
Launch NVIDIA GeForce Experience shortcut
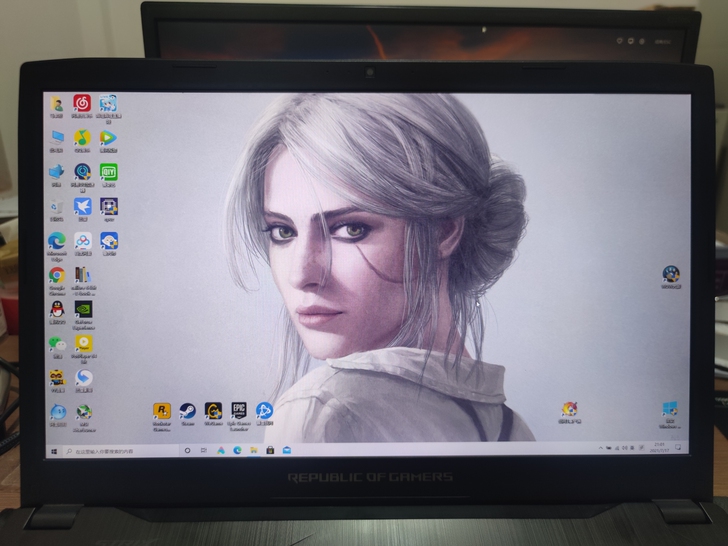pos(83,310)
